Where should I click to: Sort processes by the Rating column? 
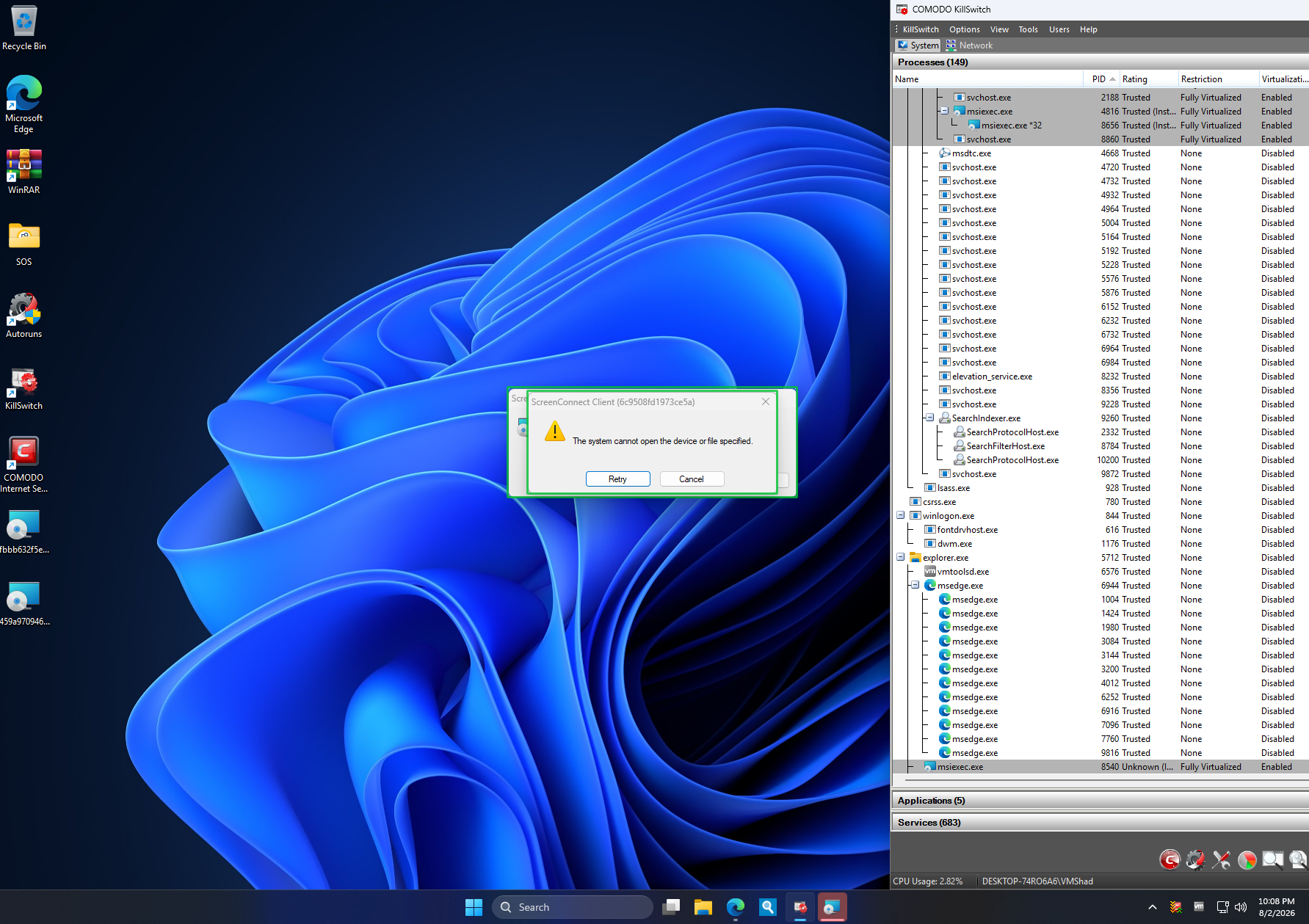(x=1148, y=79)
